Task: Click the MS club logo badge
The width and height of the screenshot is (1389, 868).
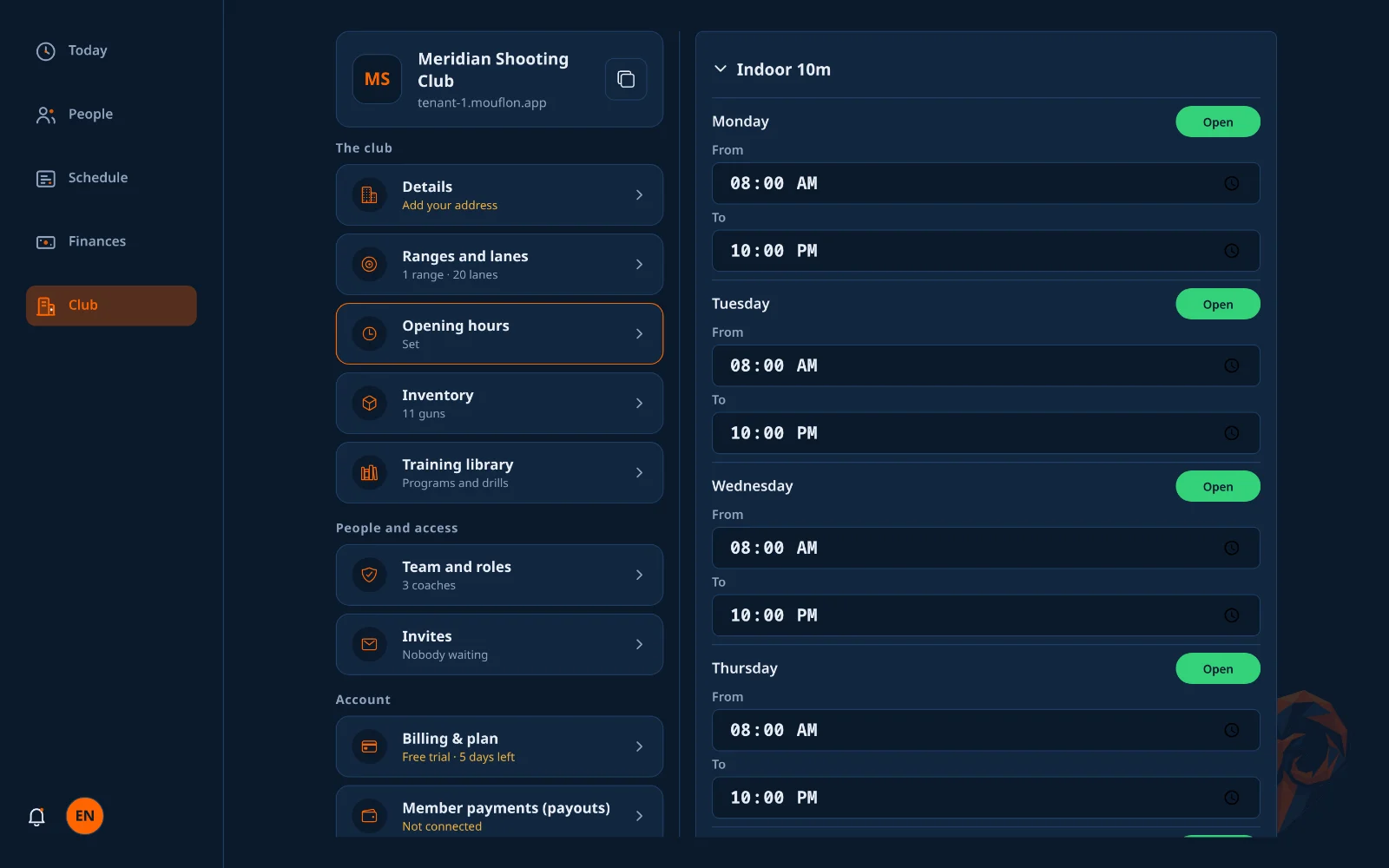Action: tap(377, 79)
